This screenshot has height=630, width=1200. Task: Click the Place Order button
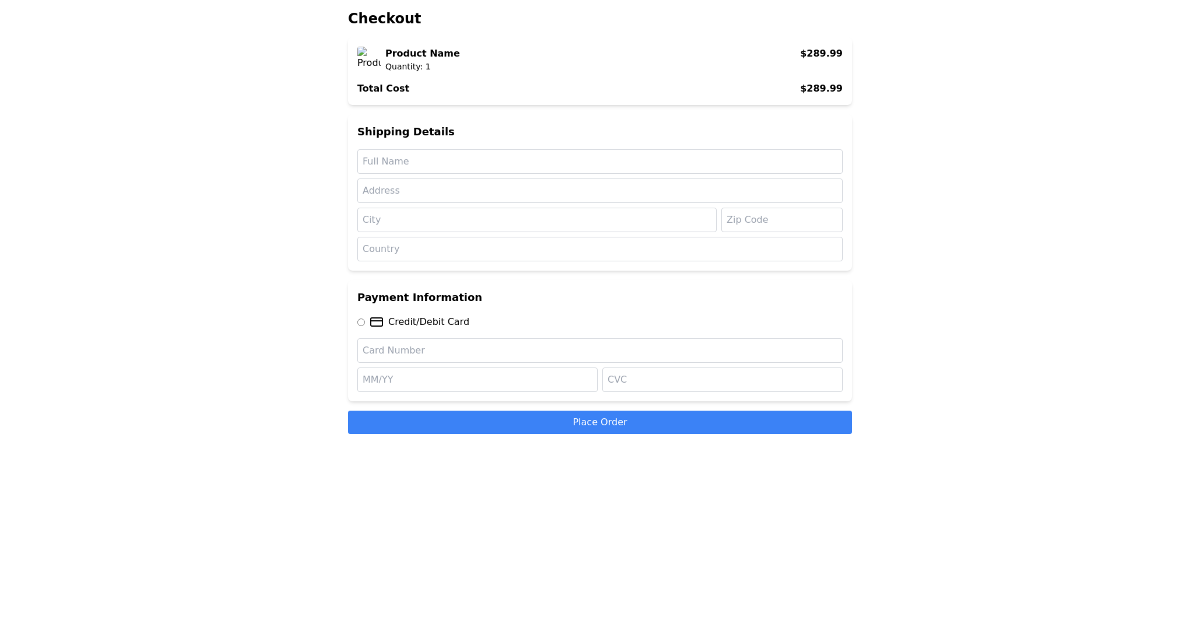tap(600, 422)
